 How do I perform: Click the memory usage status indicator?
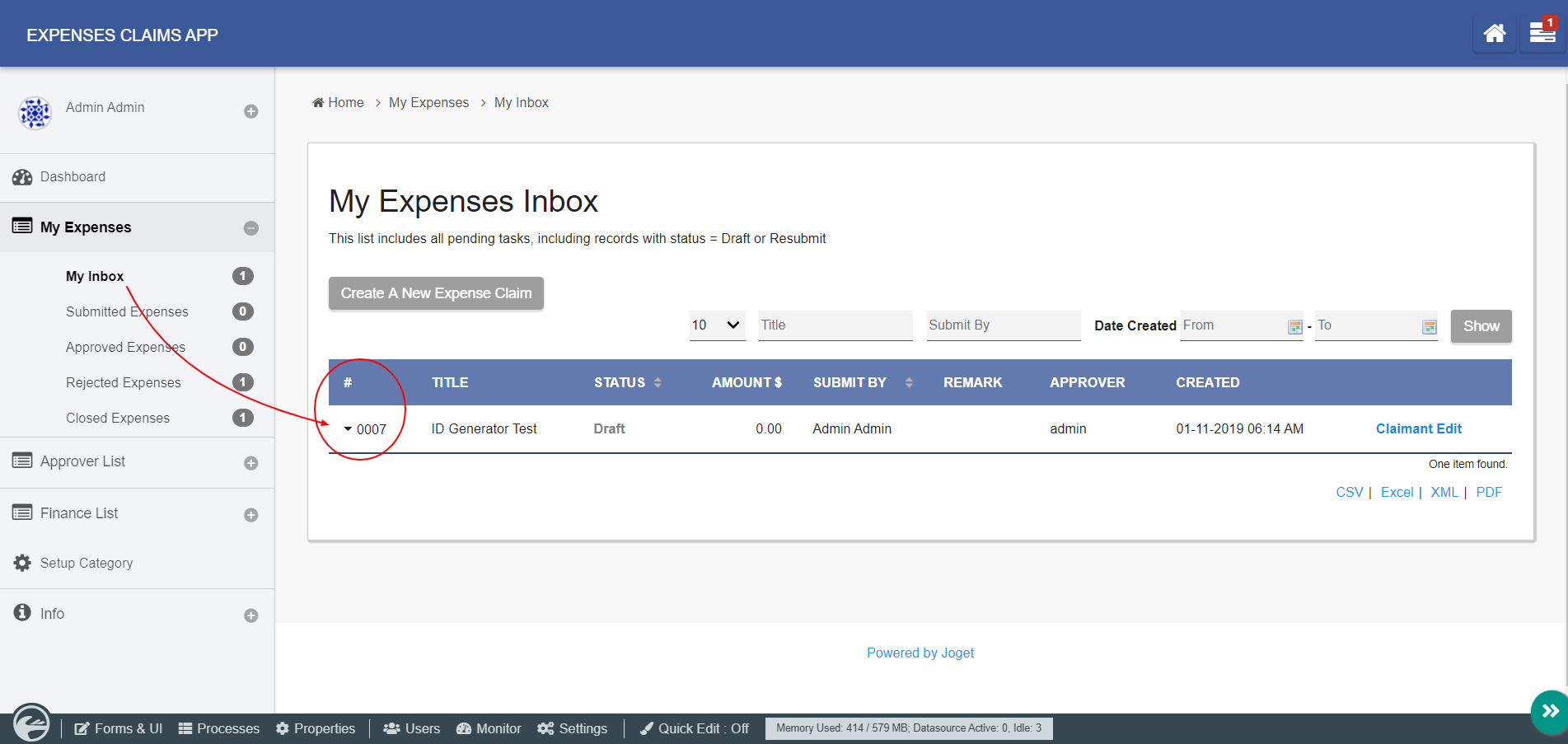[909, 728]
